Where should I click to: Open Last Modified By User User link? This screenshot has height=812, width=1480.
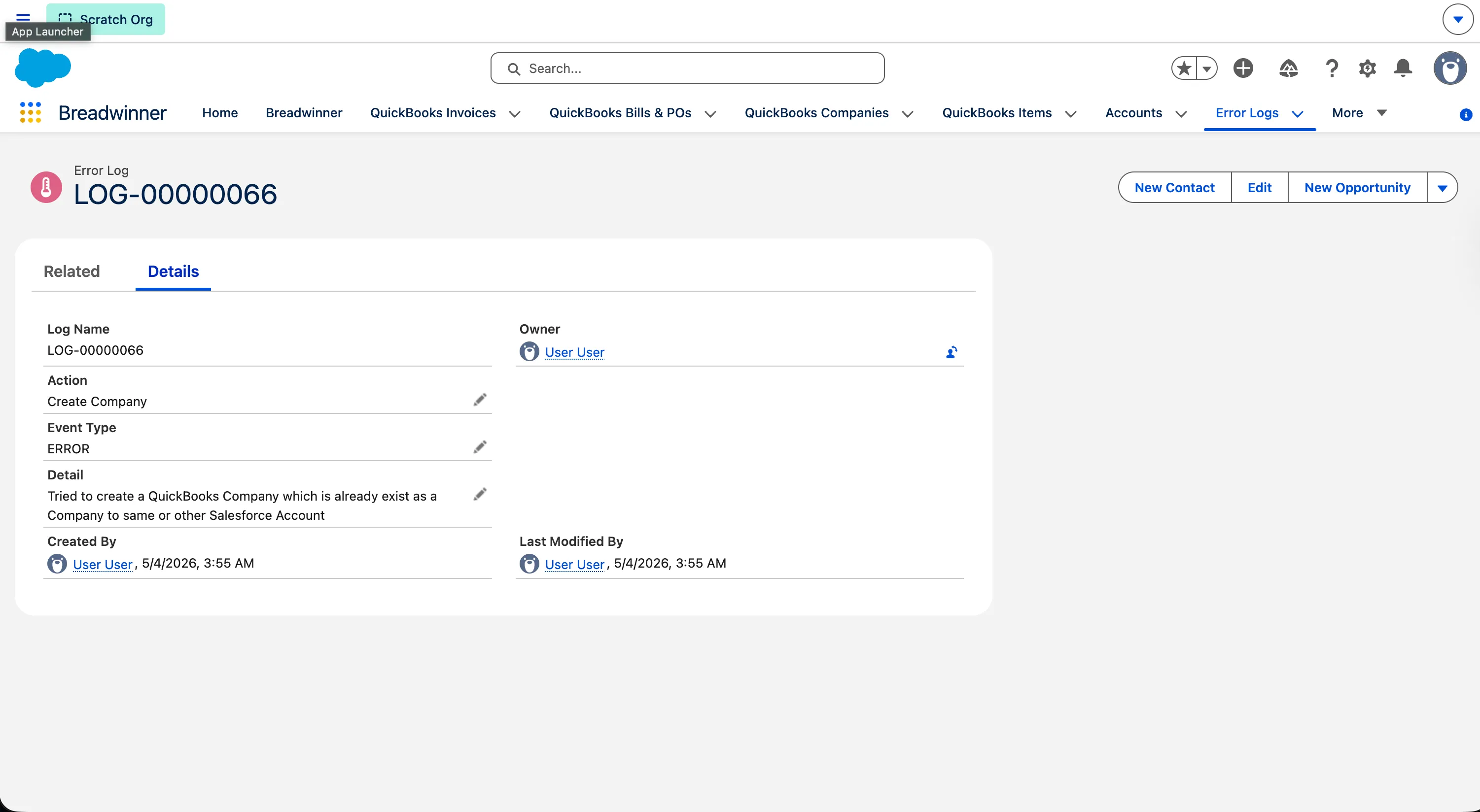coord(574,565)
